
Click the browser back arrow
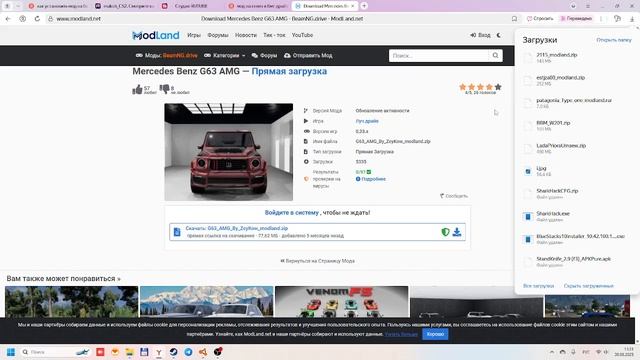(8, 19)
